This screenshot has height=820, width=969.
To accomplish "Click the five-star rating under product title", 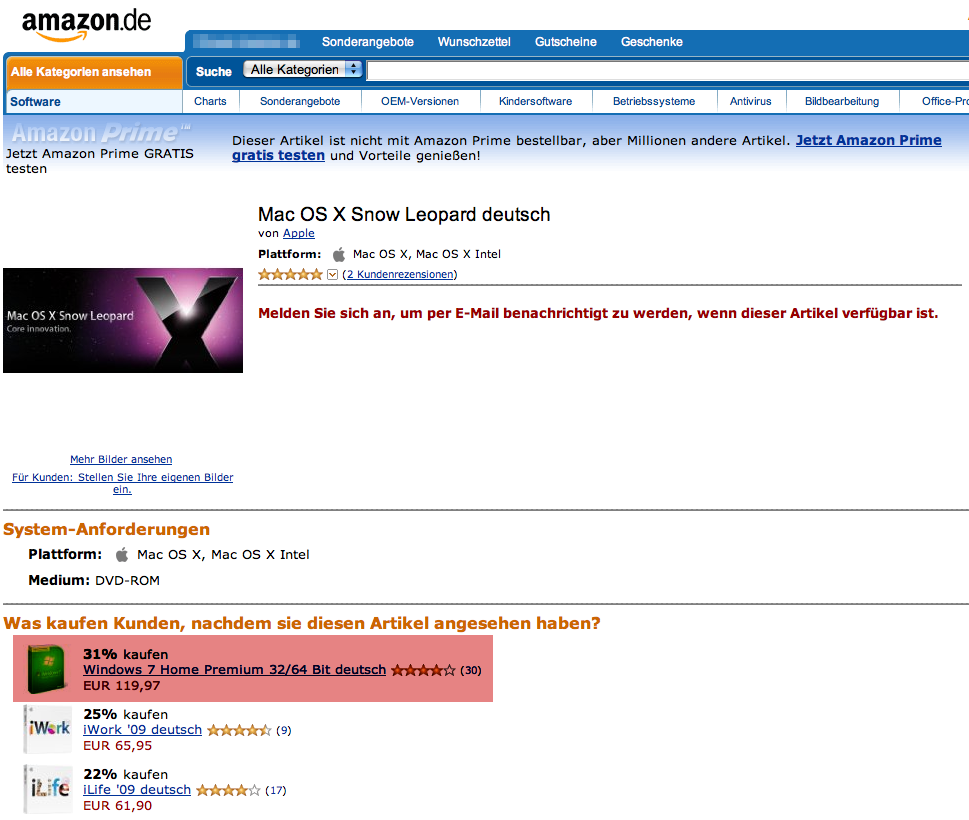I will coord(290,274).
